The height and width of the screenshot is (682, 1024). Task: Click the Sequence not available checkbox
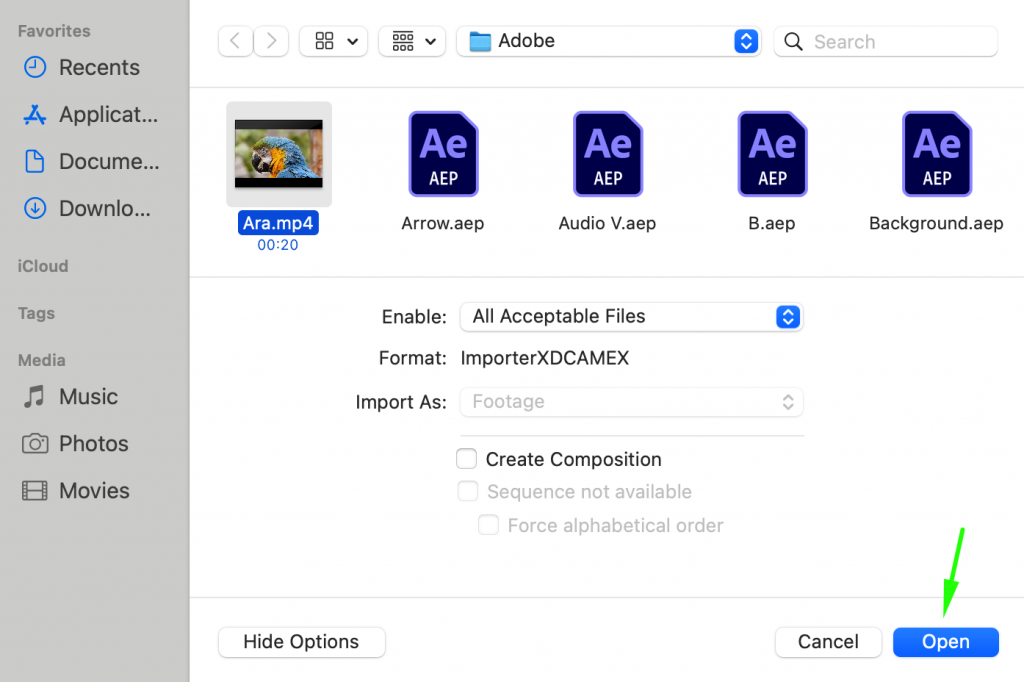click(x=467, y=491)
